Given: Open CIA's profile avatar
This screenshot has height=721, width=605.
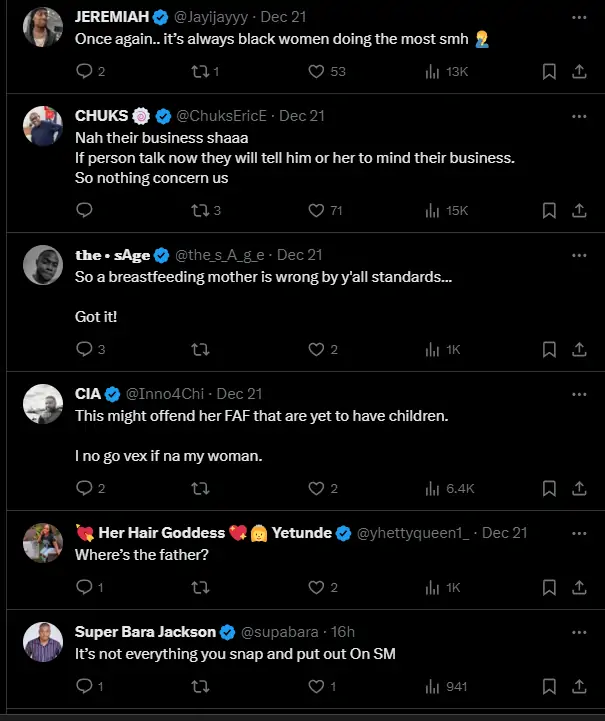Looking at the screenshot, I should (x=44, y=403).
